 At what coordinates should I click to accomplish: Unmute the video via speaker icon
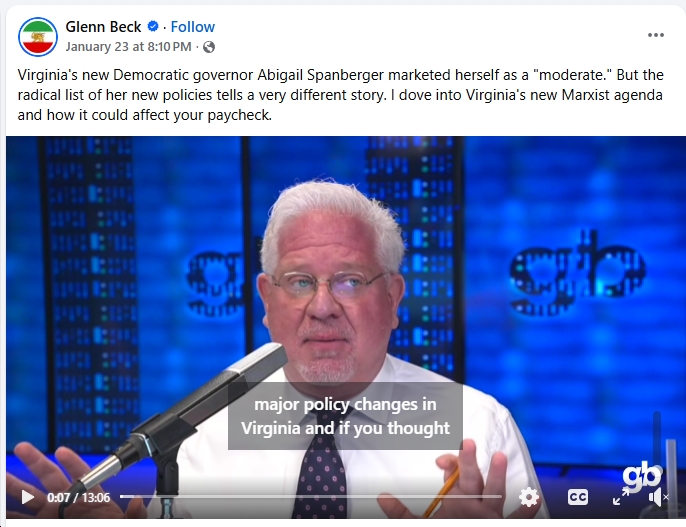(x=658, y=497)
